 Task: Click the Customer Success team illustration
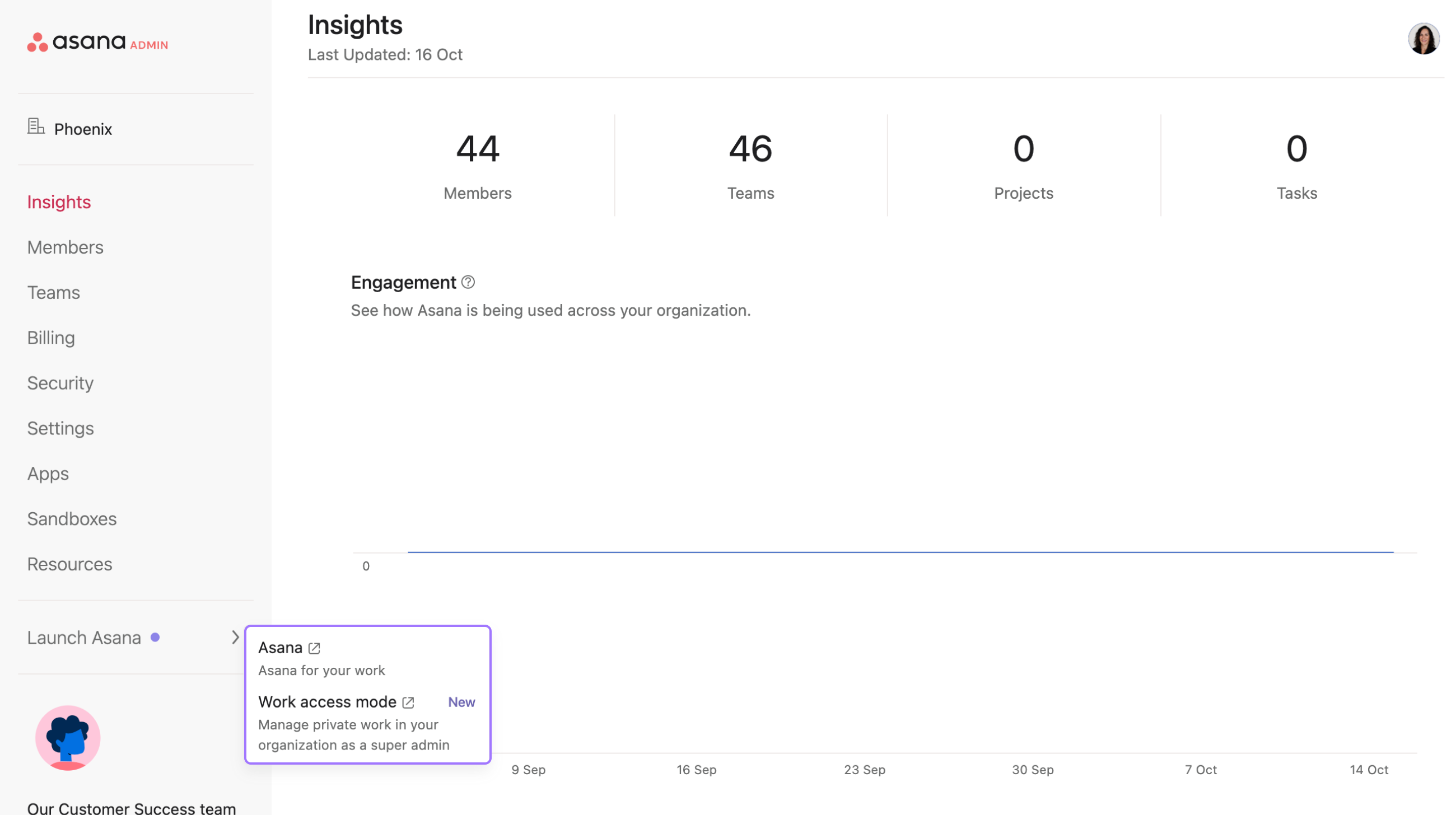click(x=68, y=738)
